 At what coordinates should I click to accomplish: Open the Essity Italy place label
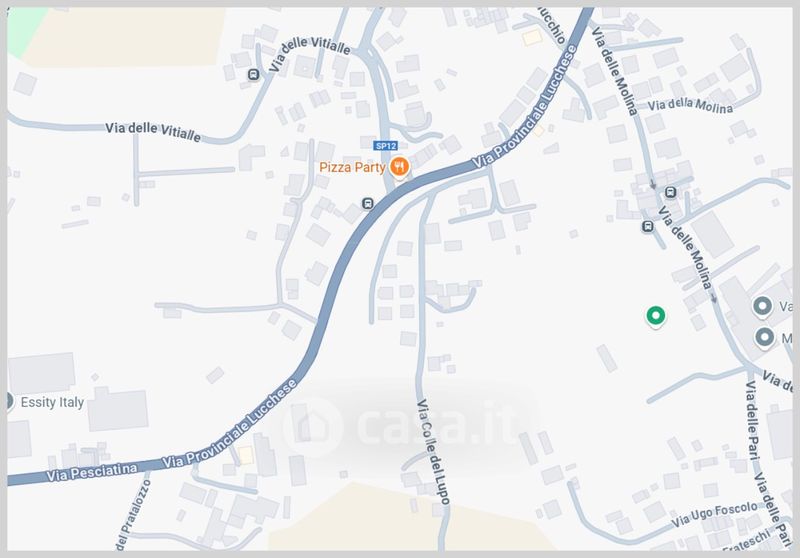coord(52,402)
